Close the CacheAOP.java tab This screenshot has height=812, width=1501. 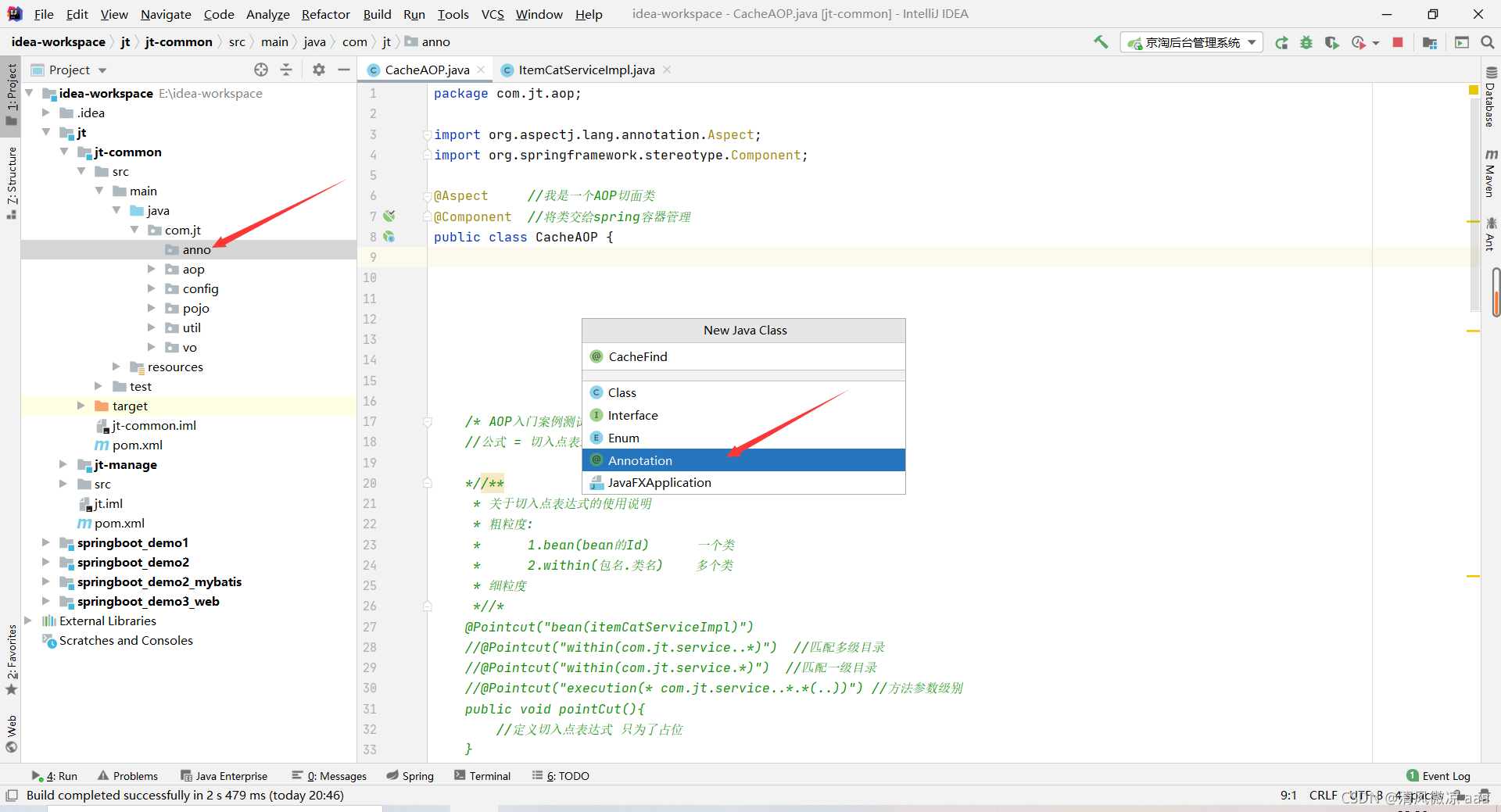481,70
